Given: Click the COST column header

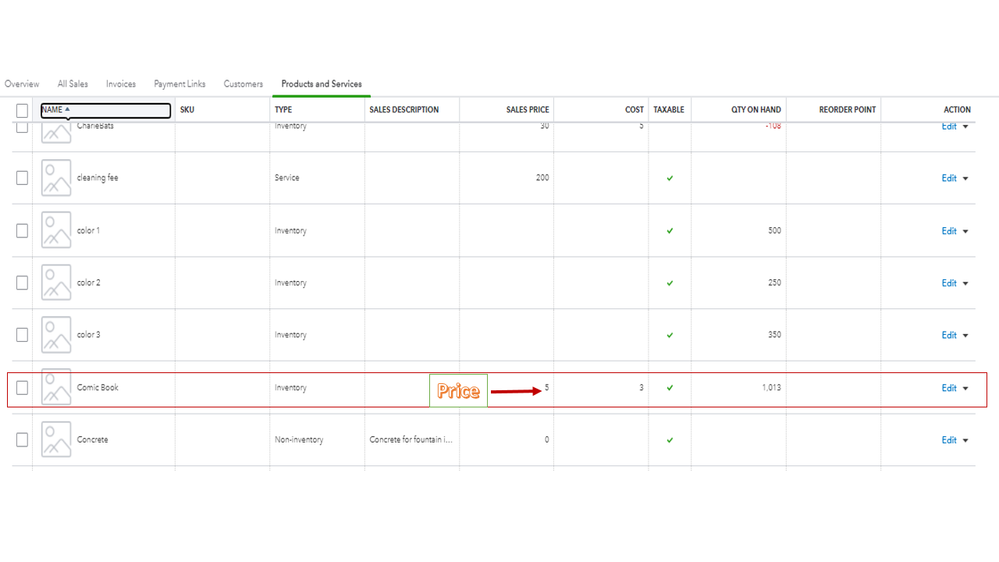Looking at the screenshot, I should coord(634,110).
